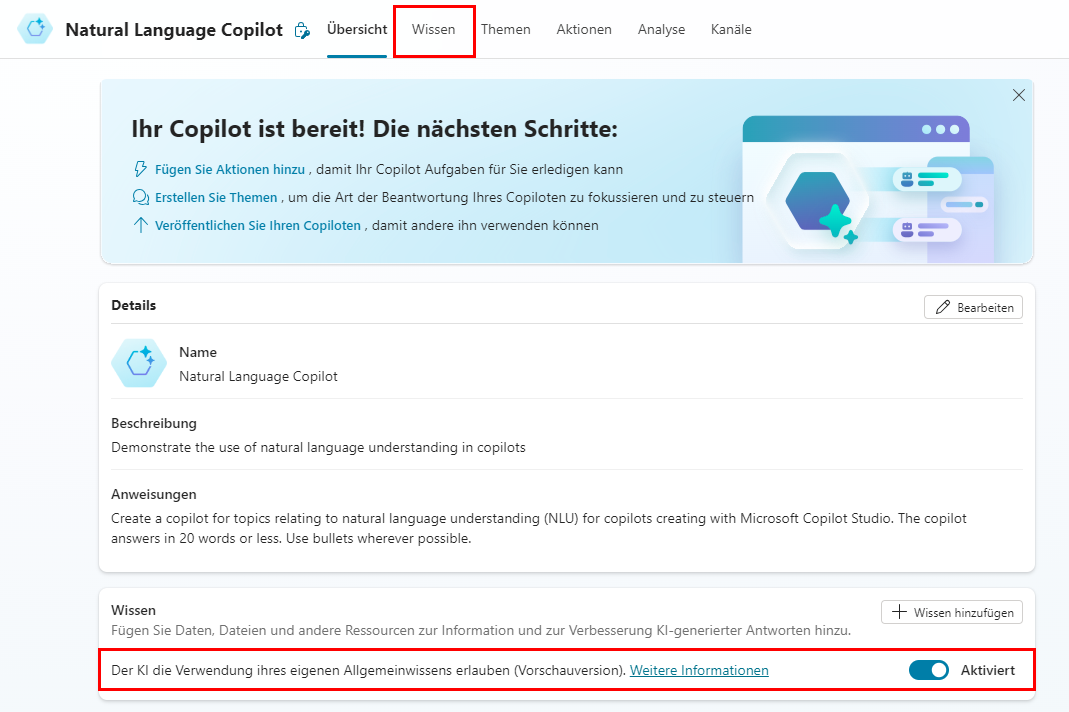The image size is (1069, 712).
Task: Open the 'Weitere Informationen' link
Action: point(699,670)
